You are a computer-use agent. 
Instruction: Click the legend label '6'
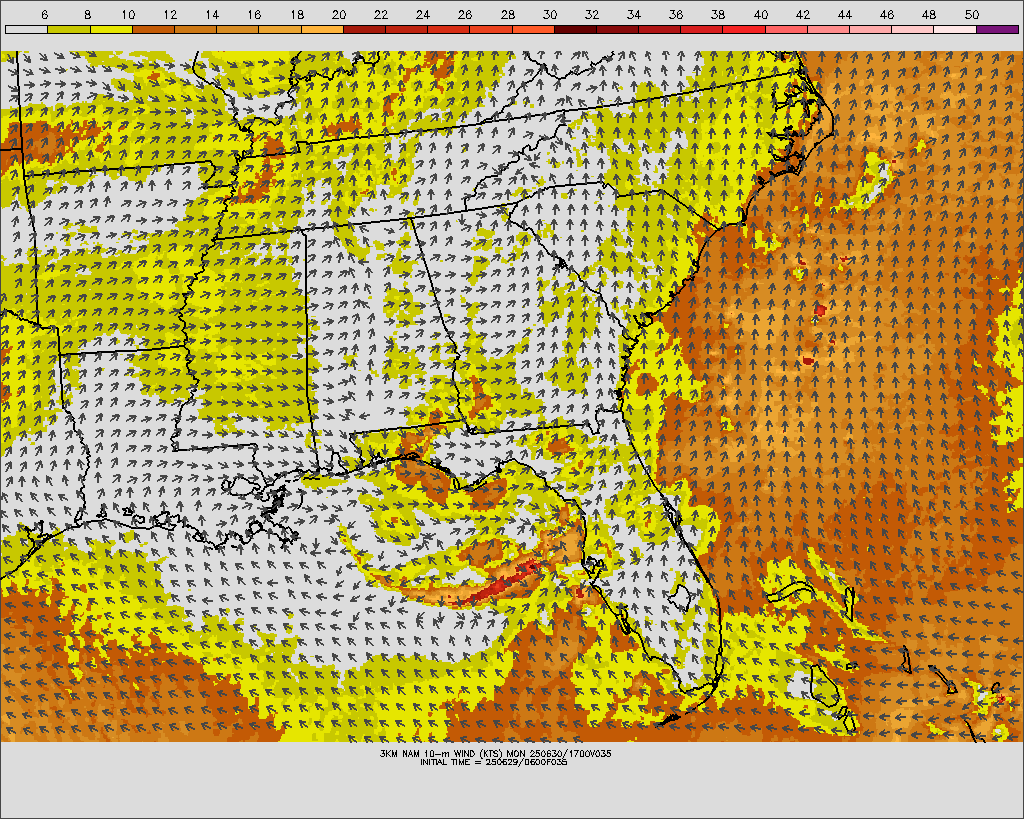coord(44,14)
